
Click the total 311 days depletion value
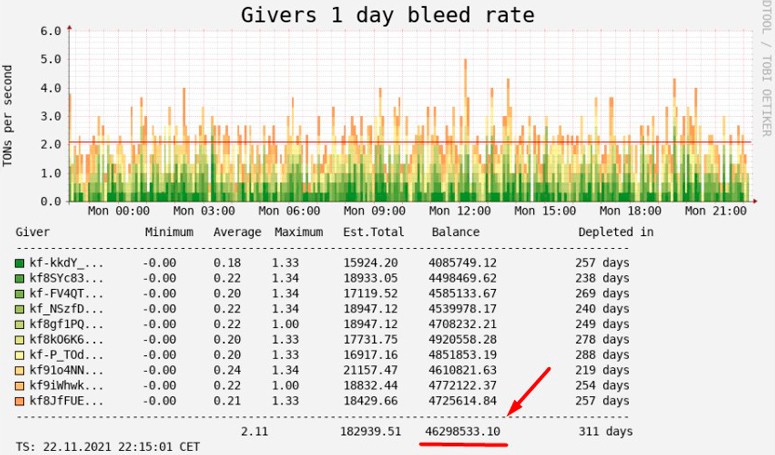click(605, 431)
